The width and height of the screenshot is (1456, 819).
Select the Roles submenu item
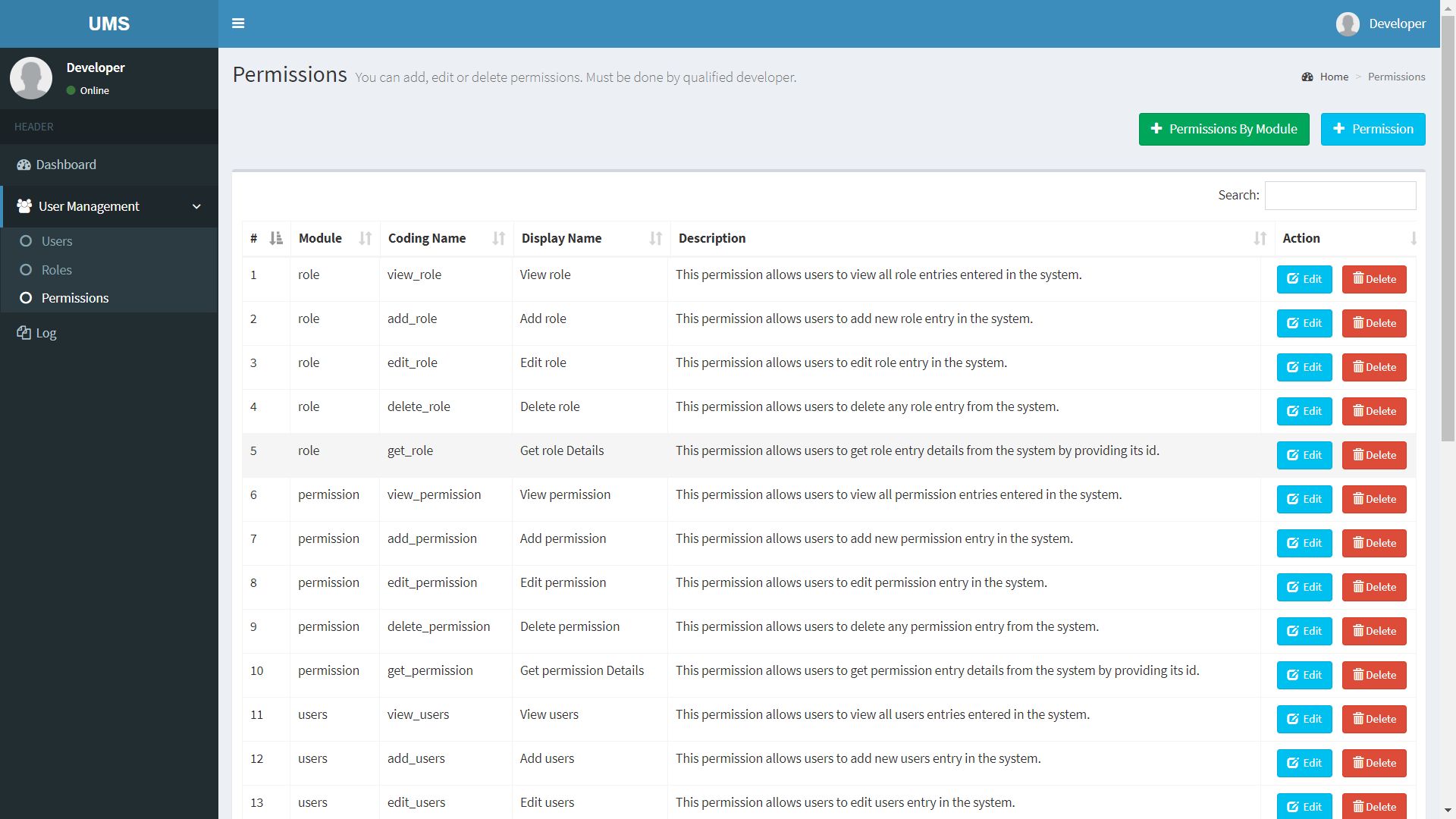57,270
